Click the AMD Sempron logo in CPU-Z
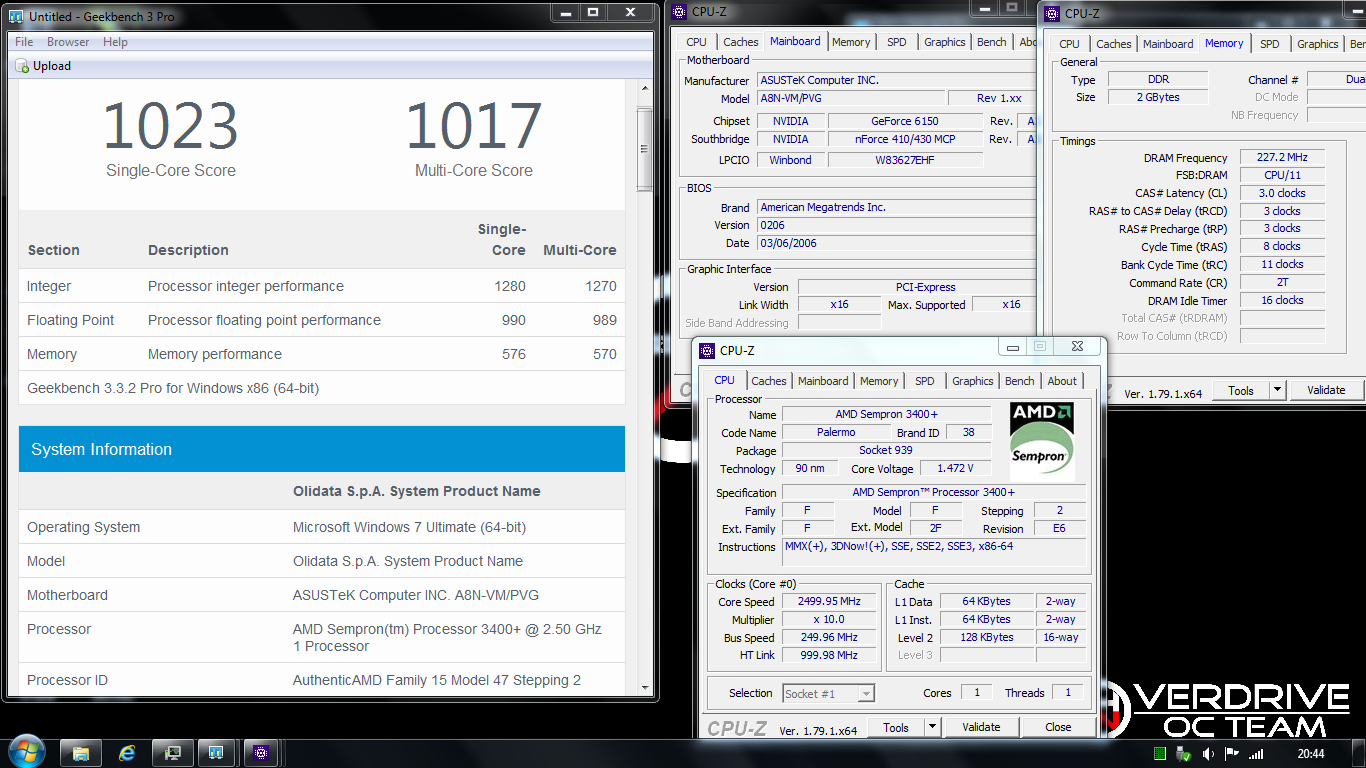This screenshot has width=1366, height=768. 1041,441
